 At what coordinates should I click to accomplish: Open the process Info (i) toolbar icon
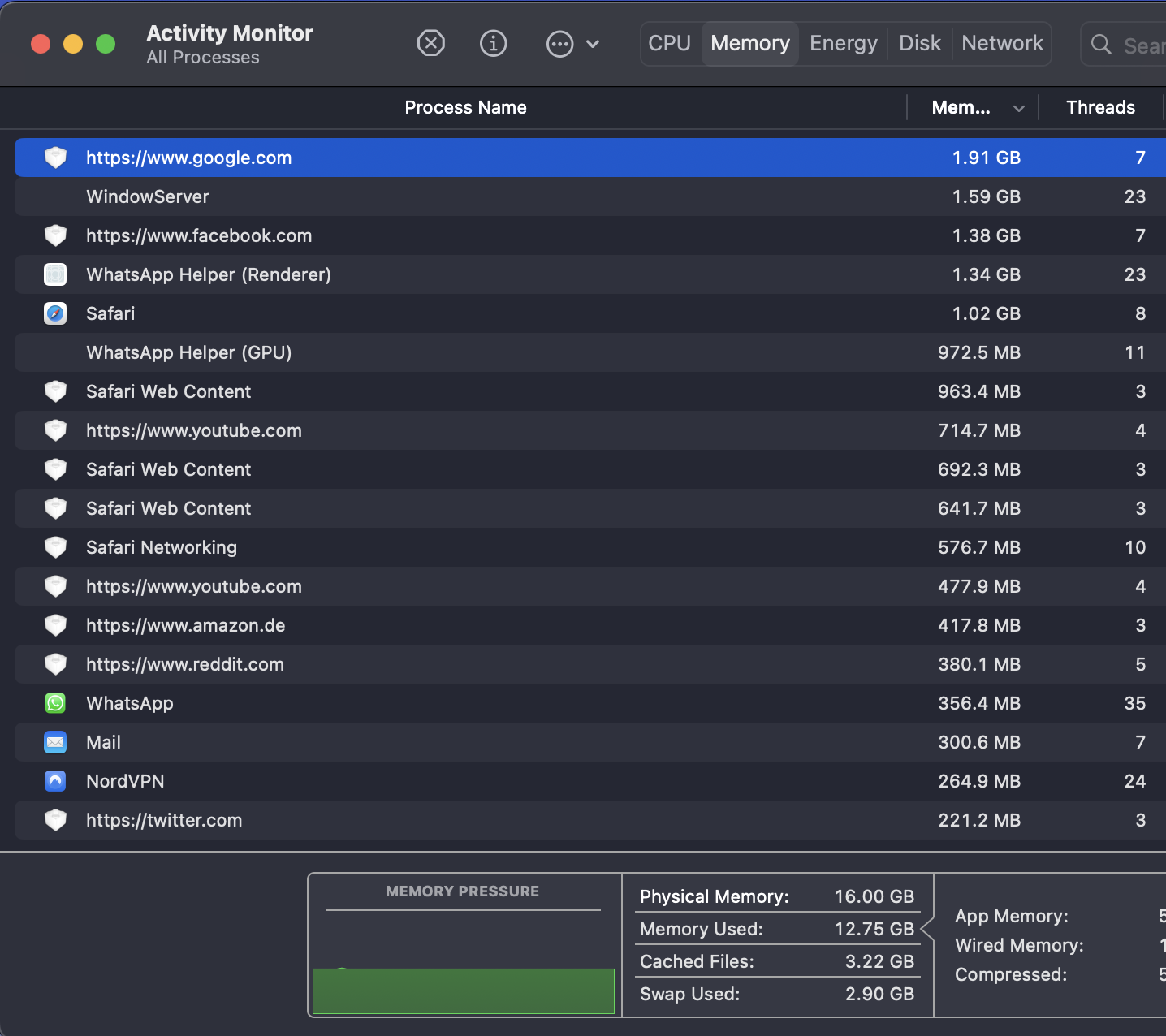coord(493,43)
